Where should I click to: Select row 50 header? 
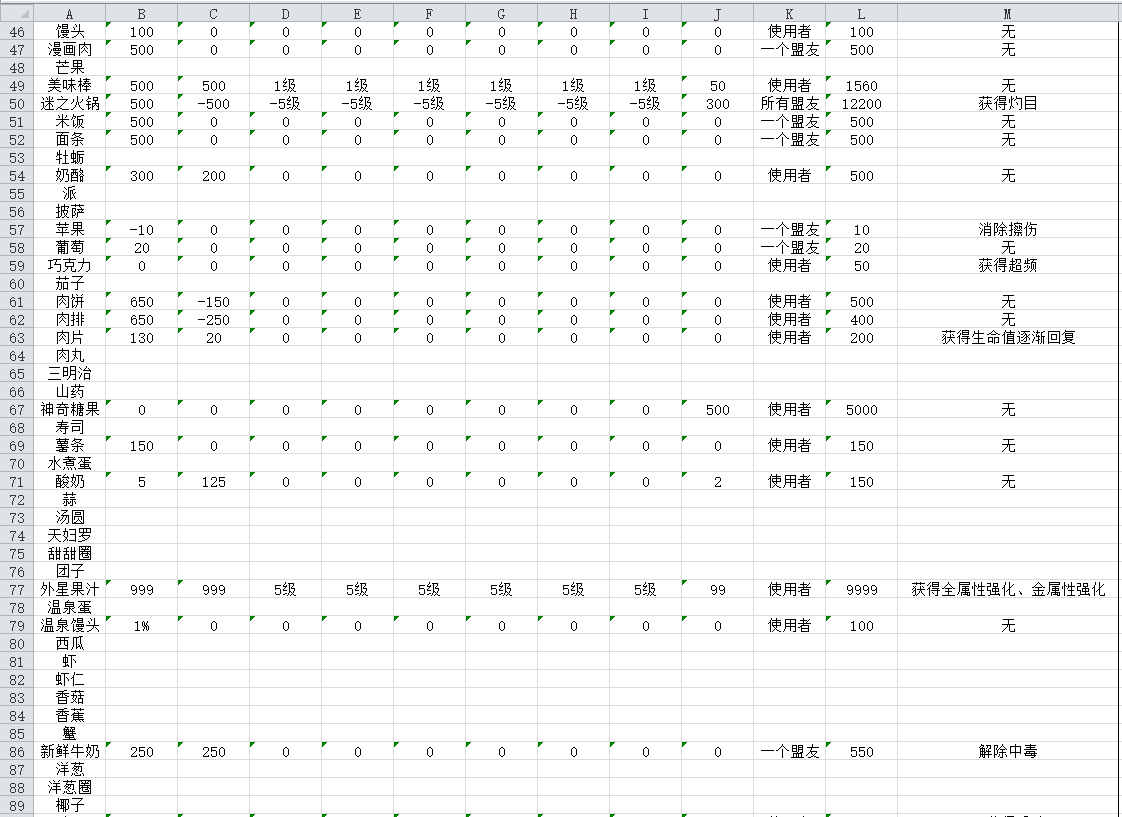tap(16, 104)
